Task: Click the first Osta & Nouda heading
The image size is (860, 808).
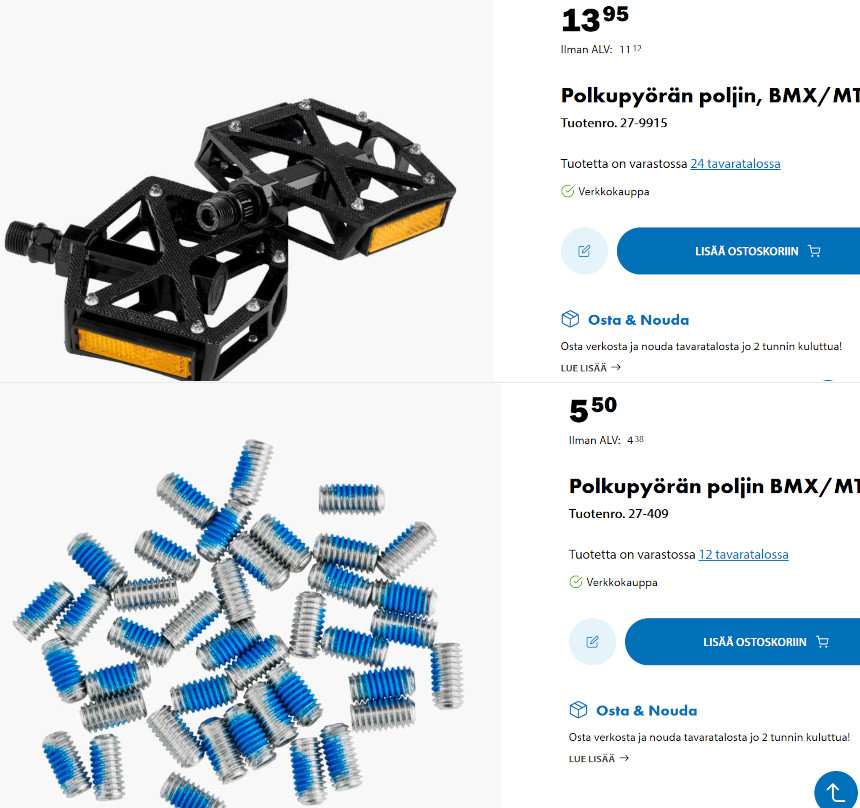Action: coord(638,320)
